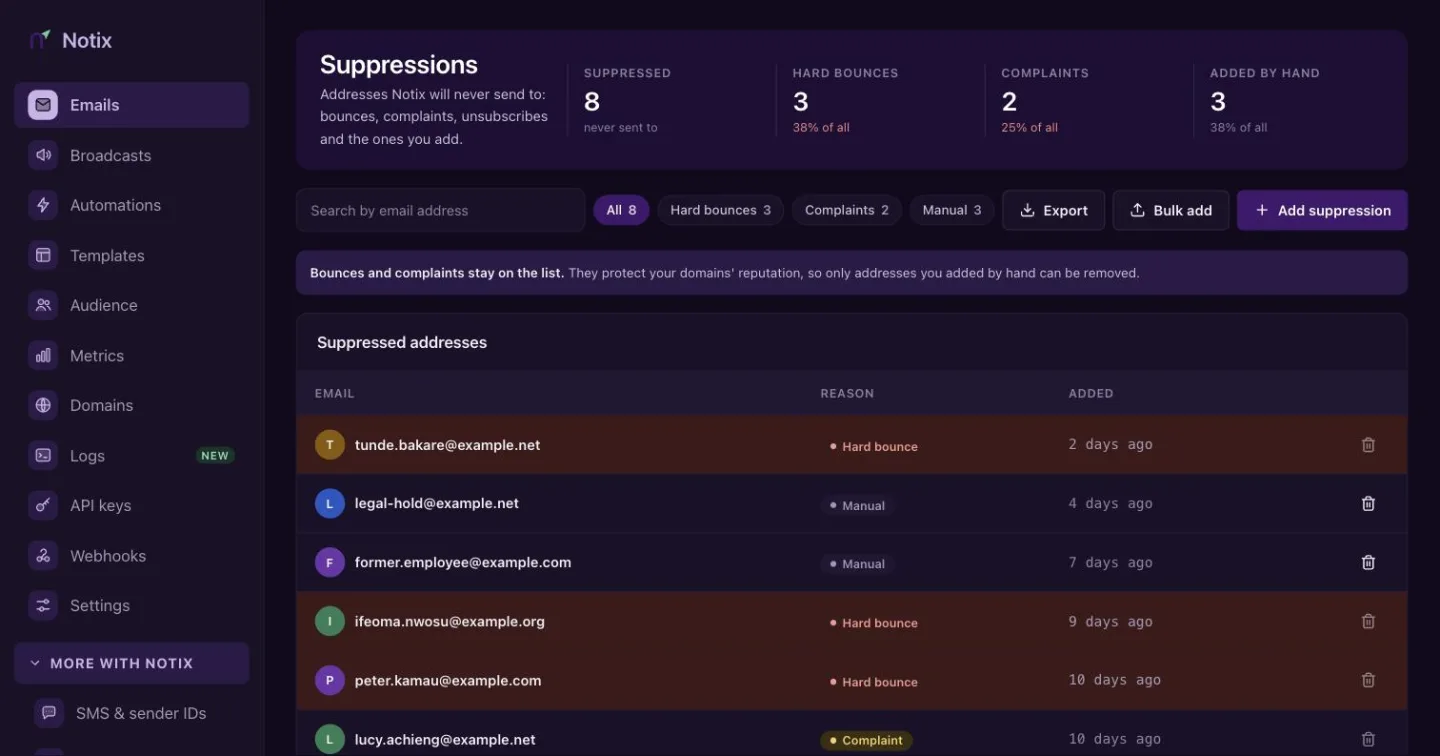The height and width of the screenshot is (756, 1440).
Task: Click the Export button
Action: 1053,210
